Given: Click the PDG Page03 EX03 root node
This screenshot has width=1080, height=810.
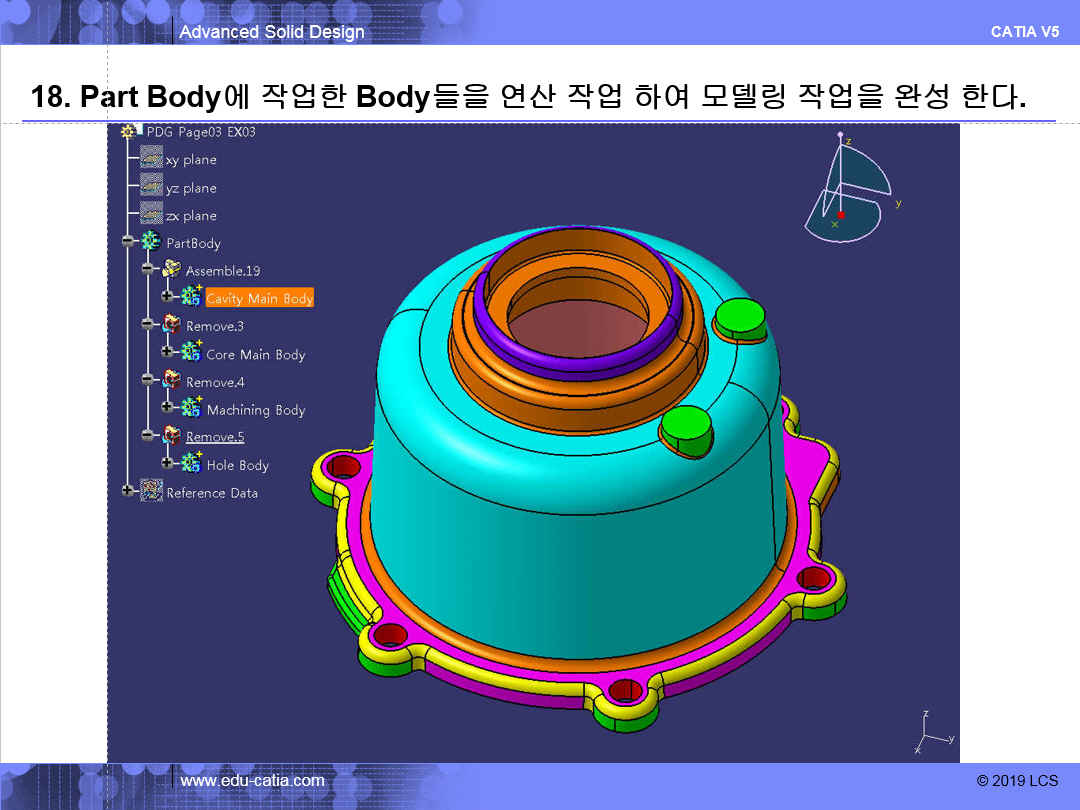Looking at the screenshot, I should coord(200,132).
